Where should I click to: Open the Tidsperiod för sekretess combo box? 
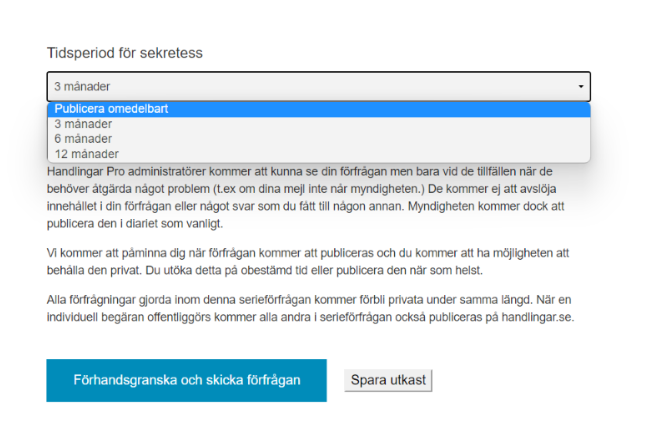[x=318, y=87]
